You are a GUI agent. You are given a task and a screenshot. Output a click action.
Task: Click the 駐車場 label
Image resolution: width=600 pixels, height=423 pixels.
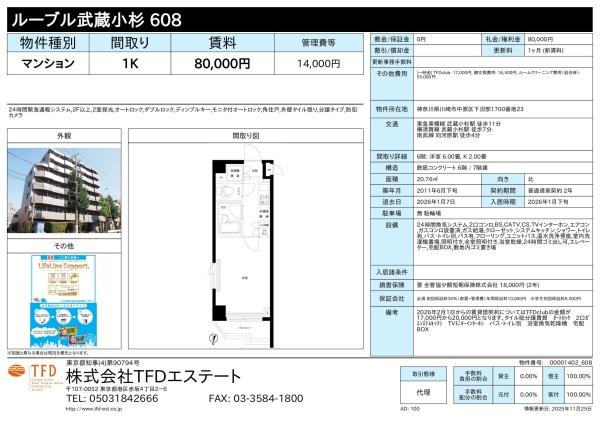392,213
